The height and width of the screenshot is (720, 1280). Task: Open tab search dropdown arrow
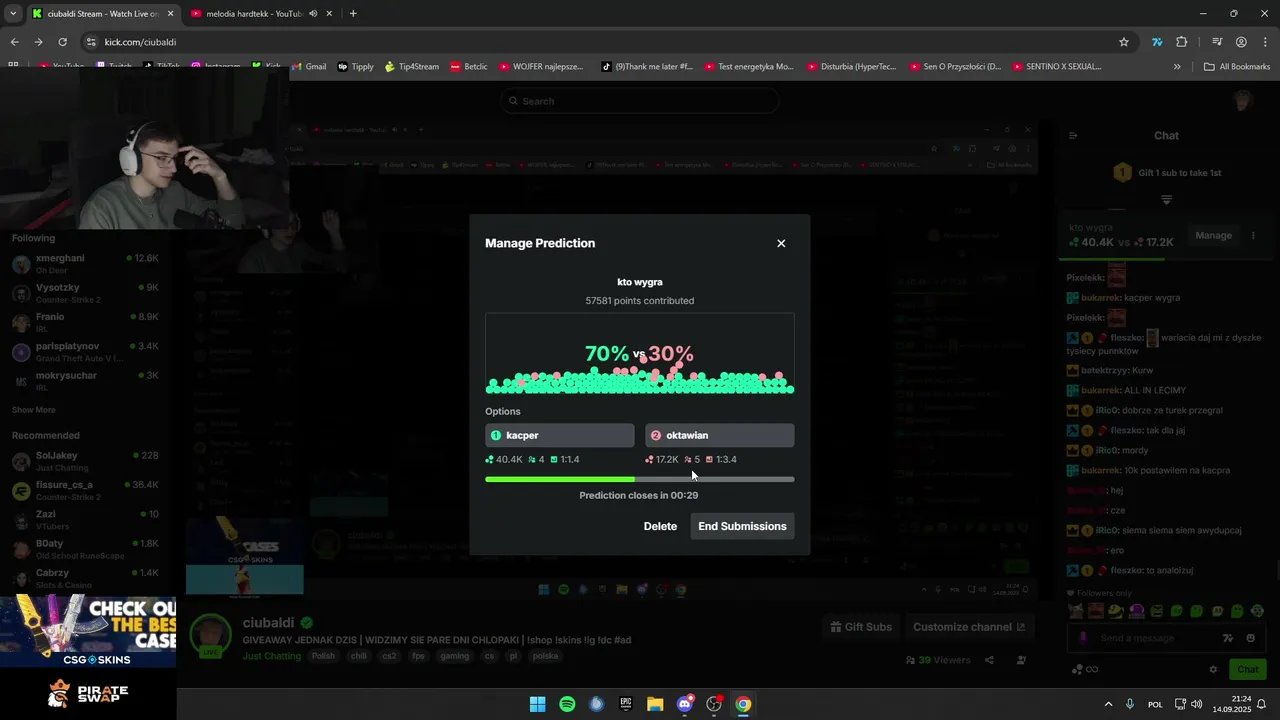click(x=13, y=14)
